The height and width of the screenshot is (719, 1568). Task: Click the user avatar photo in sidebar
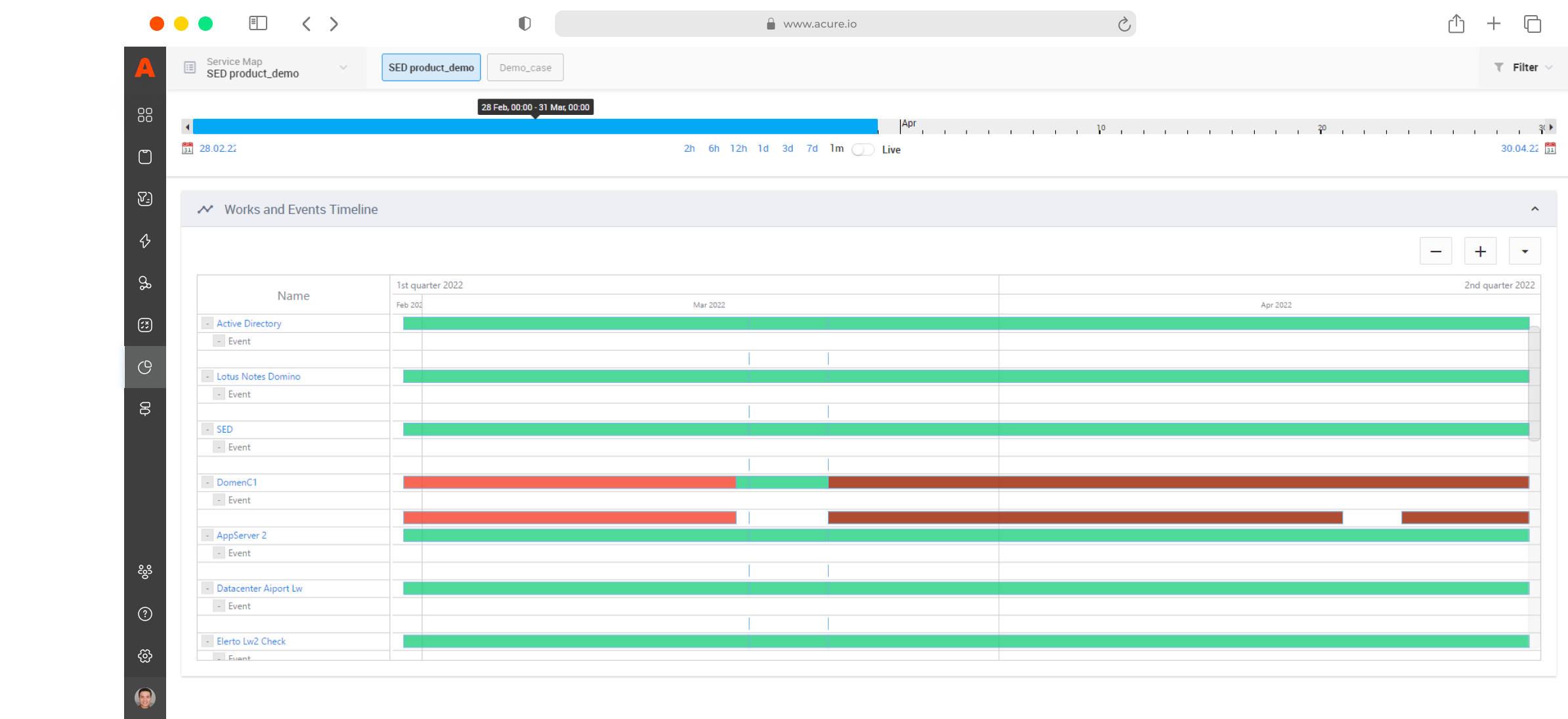point(145,697)
